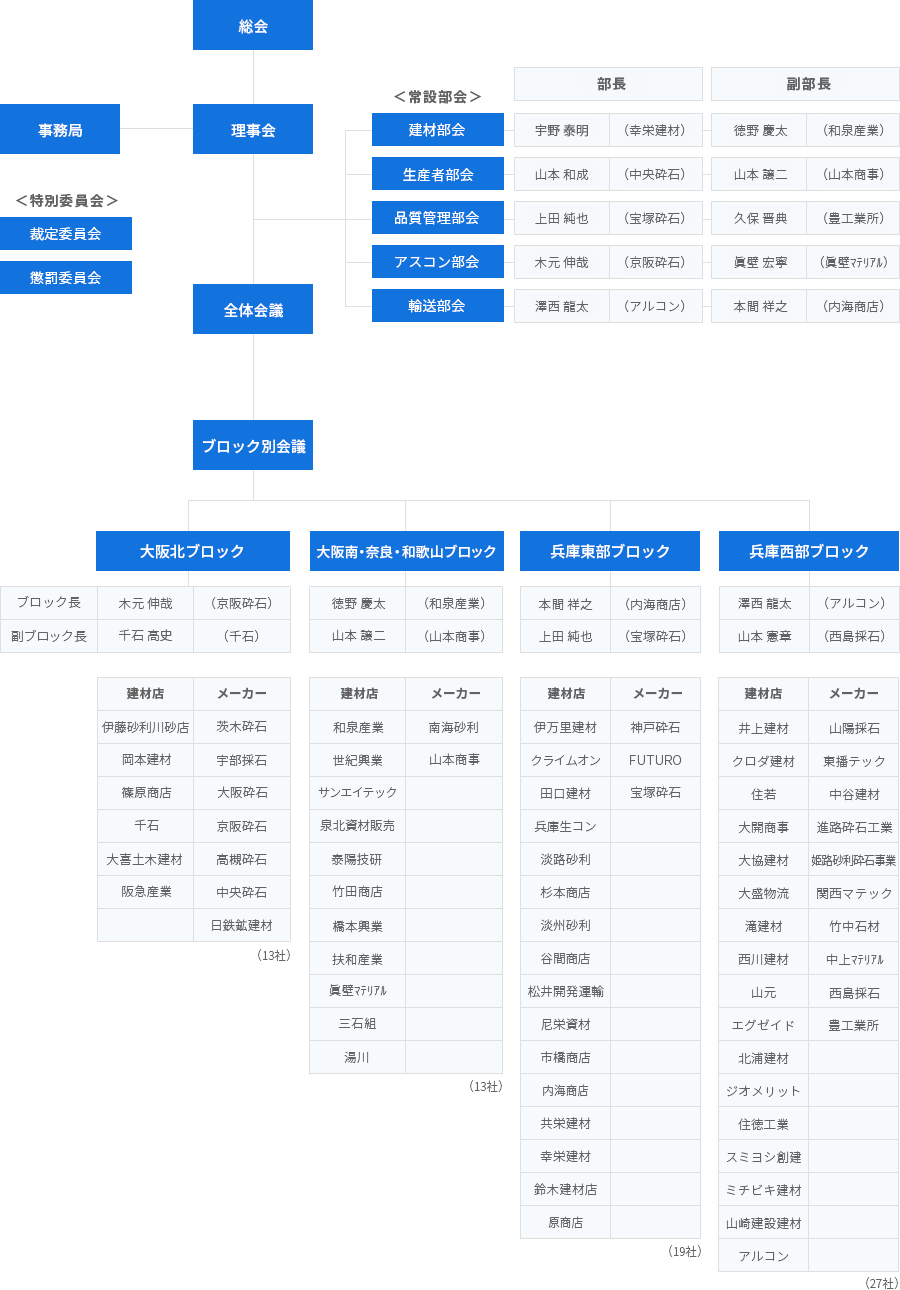Click the name 宇野 泰明
The width and height of the screenshot is (900, 1290).
pyautogui.click(x=562, y=130)
